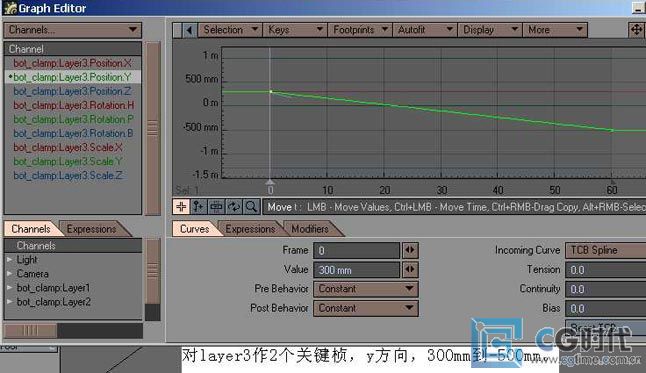The height and width of the screenshot is (373, 646).
Task: Select bot_clamp:Layer3.Scale.Y channel
Action: (73, 161)
